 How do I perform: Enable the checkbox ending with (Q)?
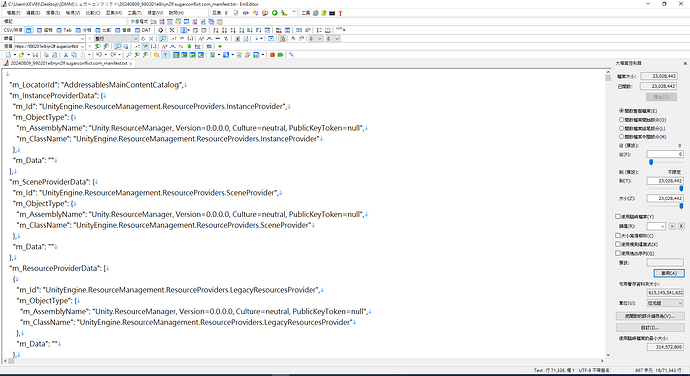[618, 253]
